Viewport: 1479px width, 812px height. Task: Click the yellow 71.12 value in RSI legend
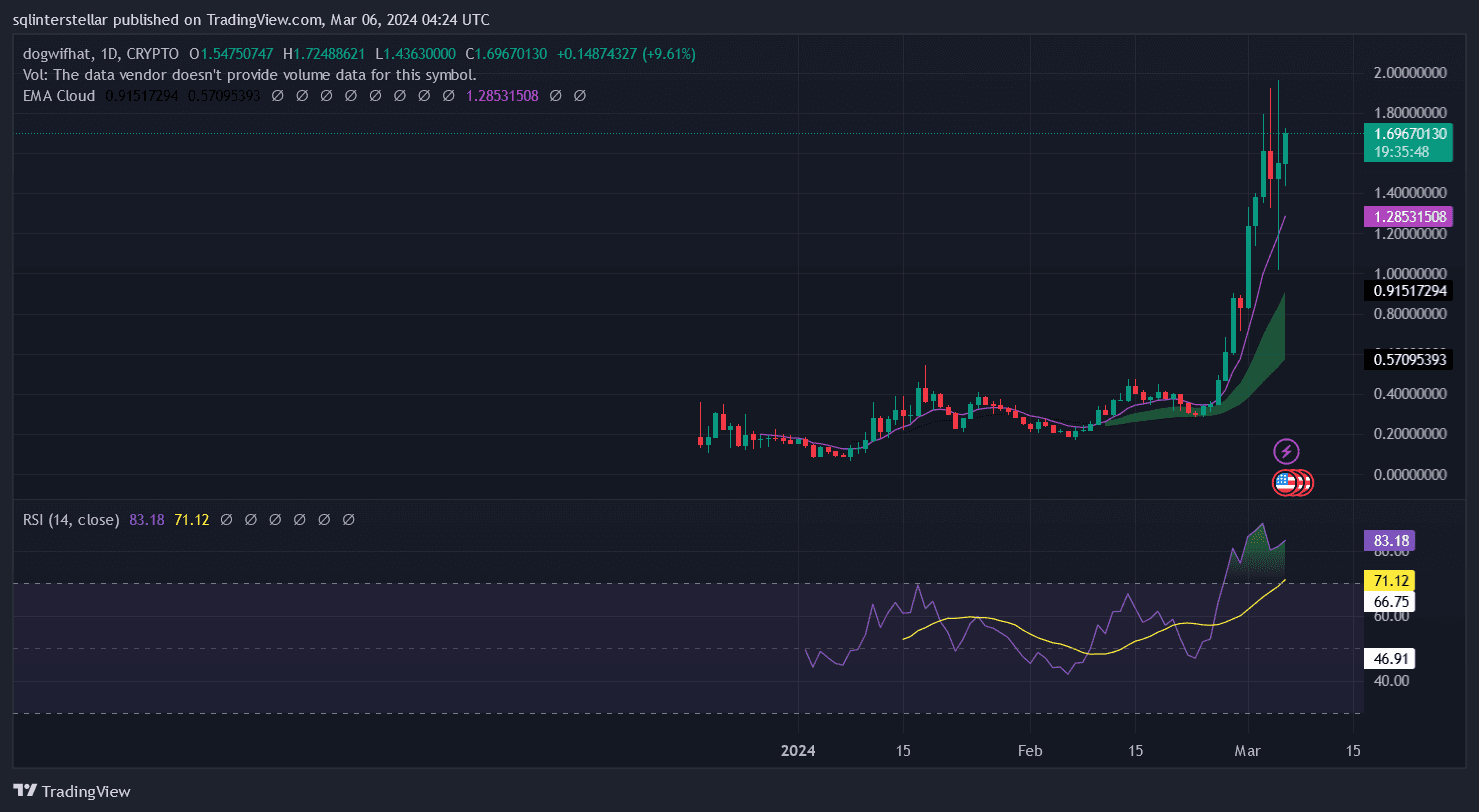[x=191, y=520]
